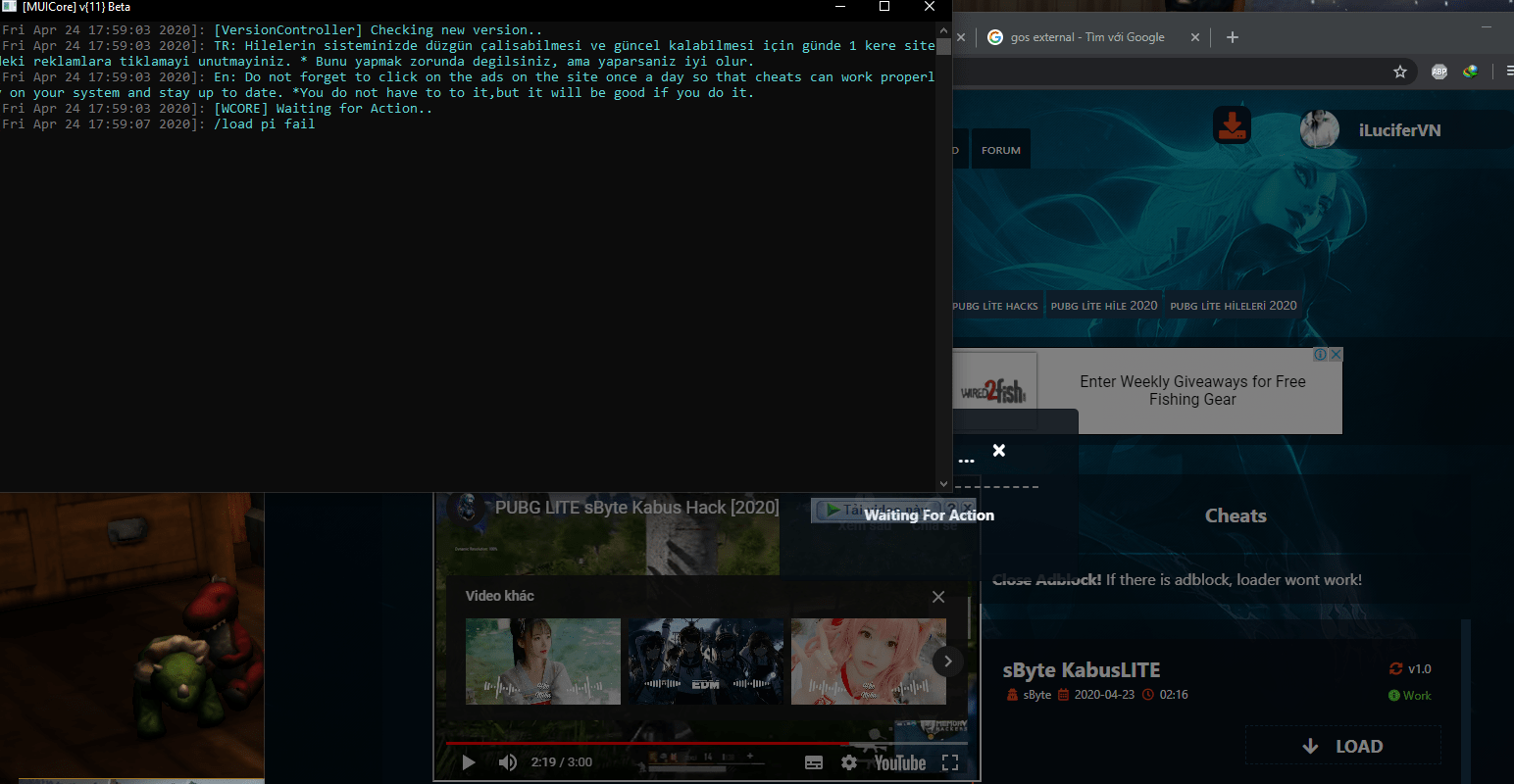The width and height of the screenshot is (1514, 784).
Task: Click the three dots beside the white X
Action: [x=967, y=460]
